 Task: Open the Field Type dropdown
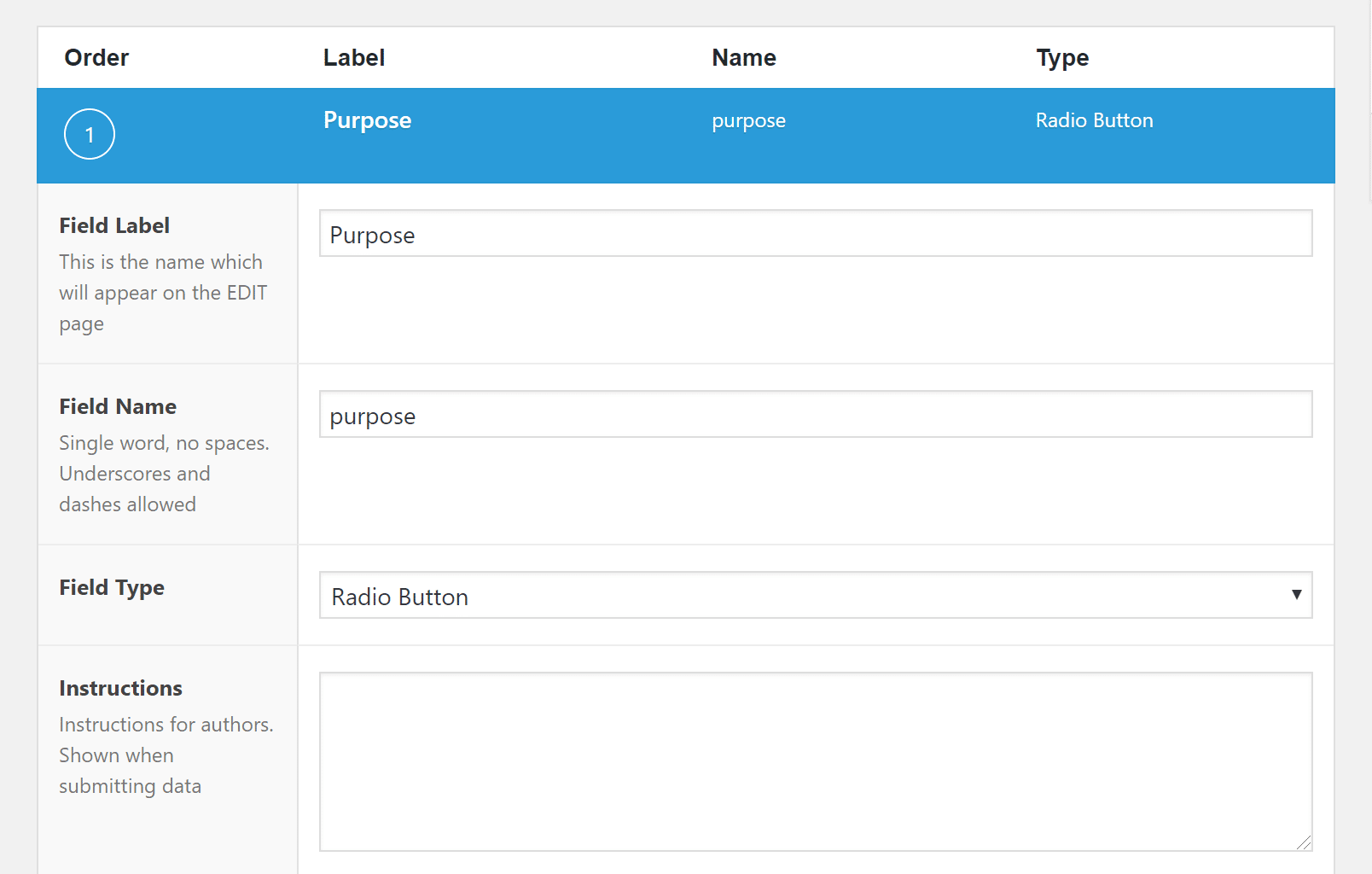[x=815, y=596]
